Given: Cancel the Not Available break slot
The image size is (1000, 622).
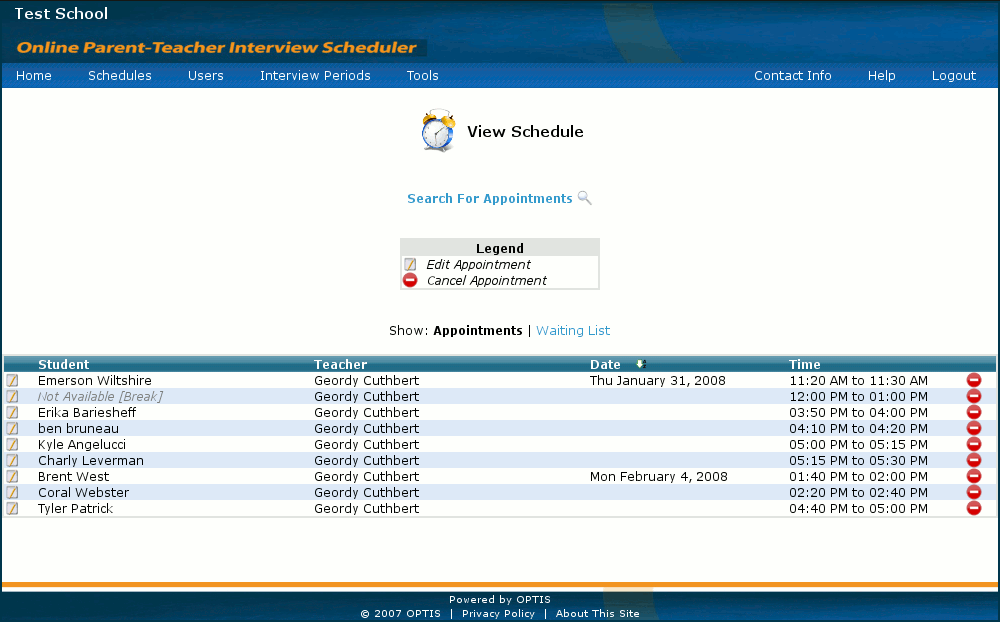Looking at the screenshot, I should (x=974, y=397).
